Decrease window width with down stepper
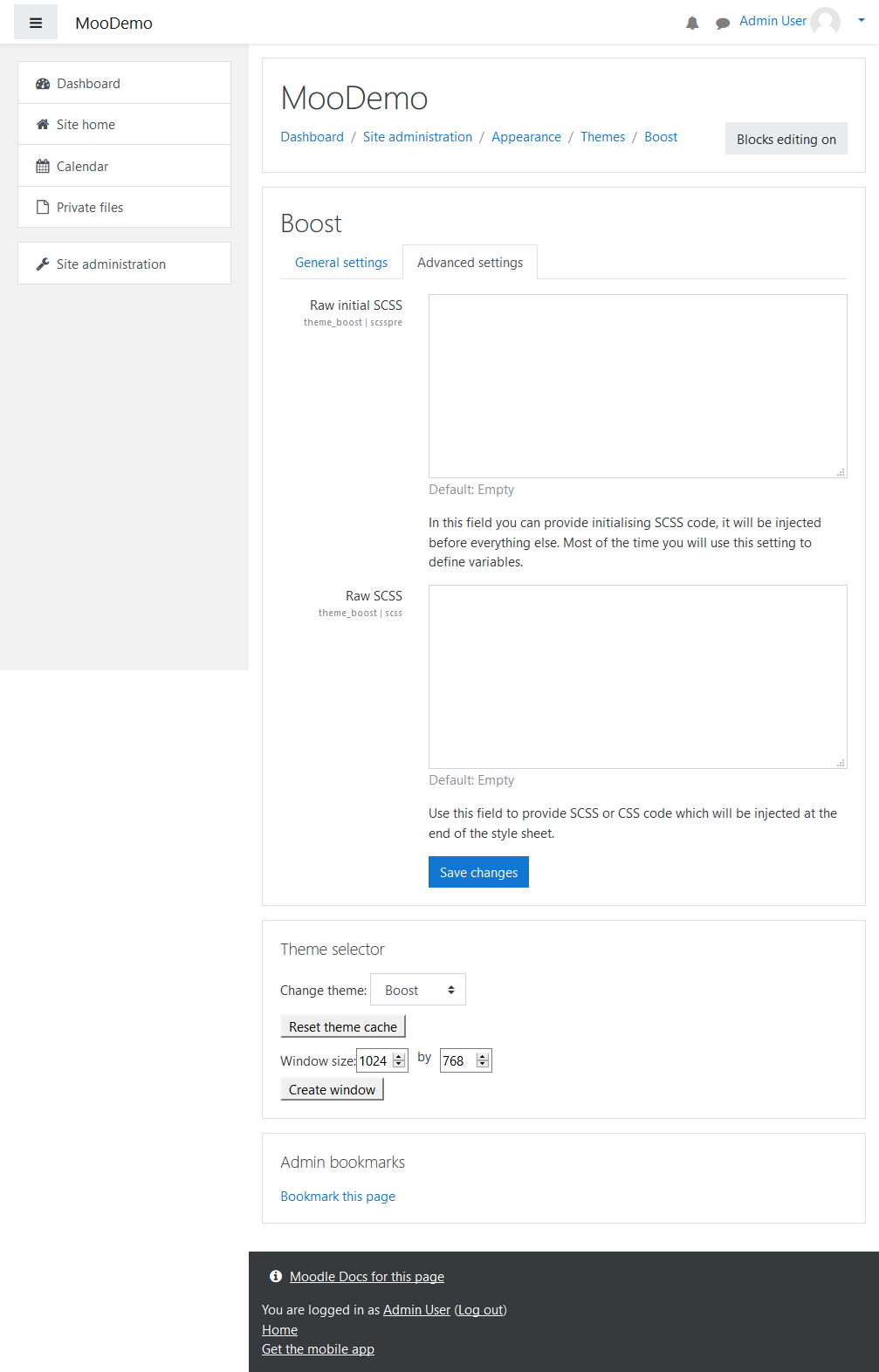879x1372 pixels. pyautogui.click(x=399, y=1065)
